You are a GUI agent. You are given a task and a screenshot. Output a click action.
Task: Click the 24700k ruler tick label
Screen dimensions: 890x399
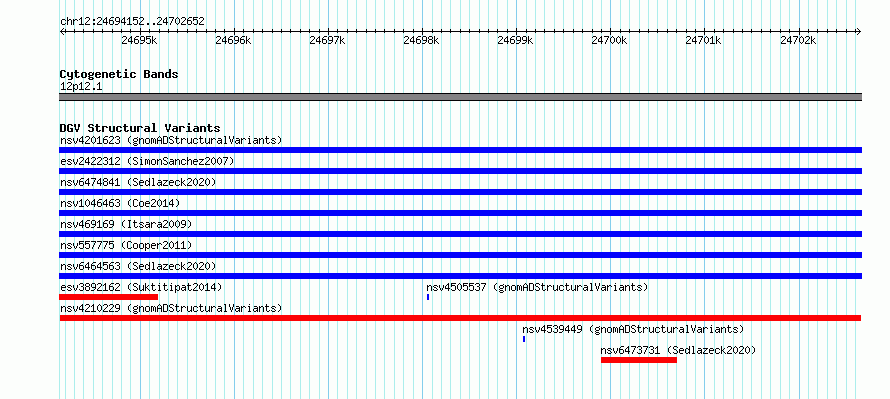coord(610,41)
